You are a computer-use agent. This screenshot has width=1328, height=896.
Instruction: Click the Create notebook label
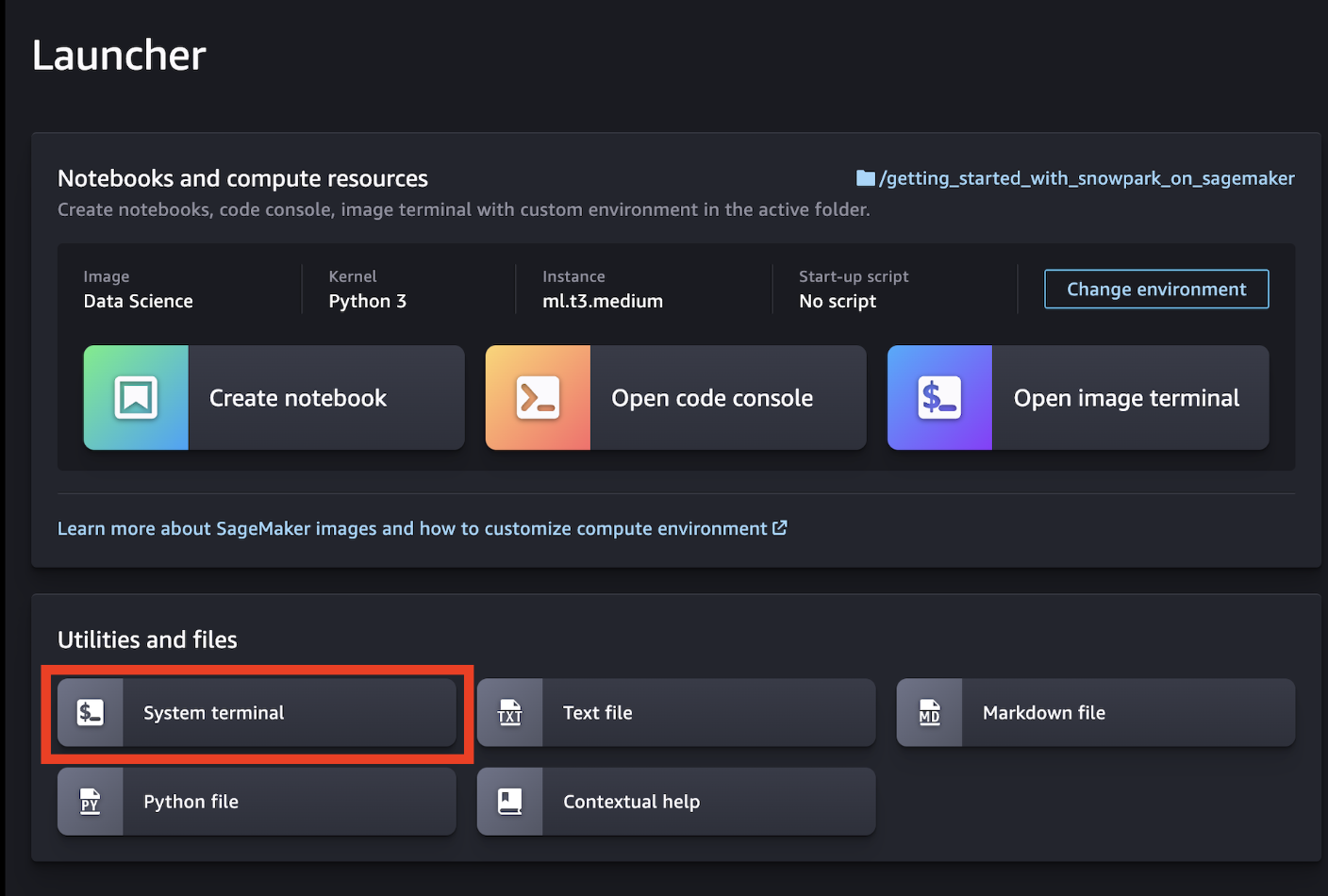coord(298,398)
